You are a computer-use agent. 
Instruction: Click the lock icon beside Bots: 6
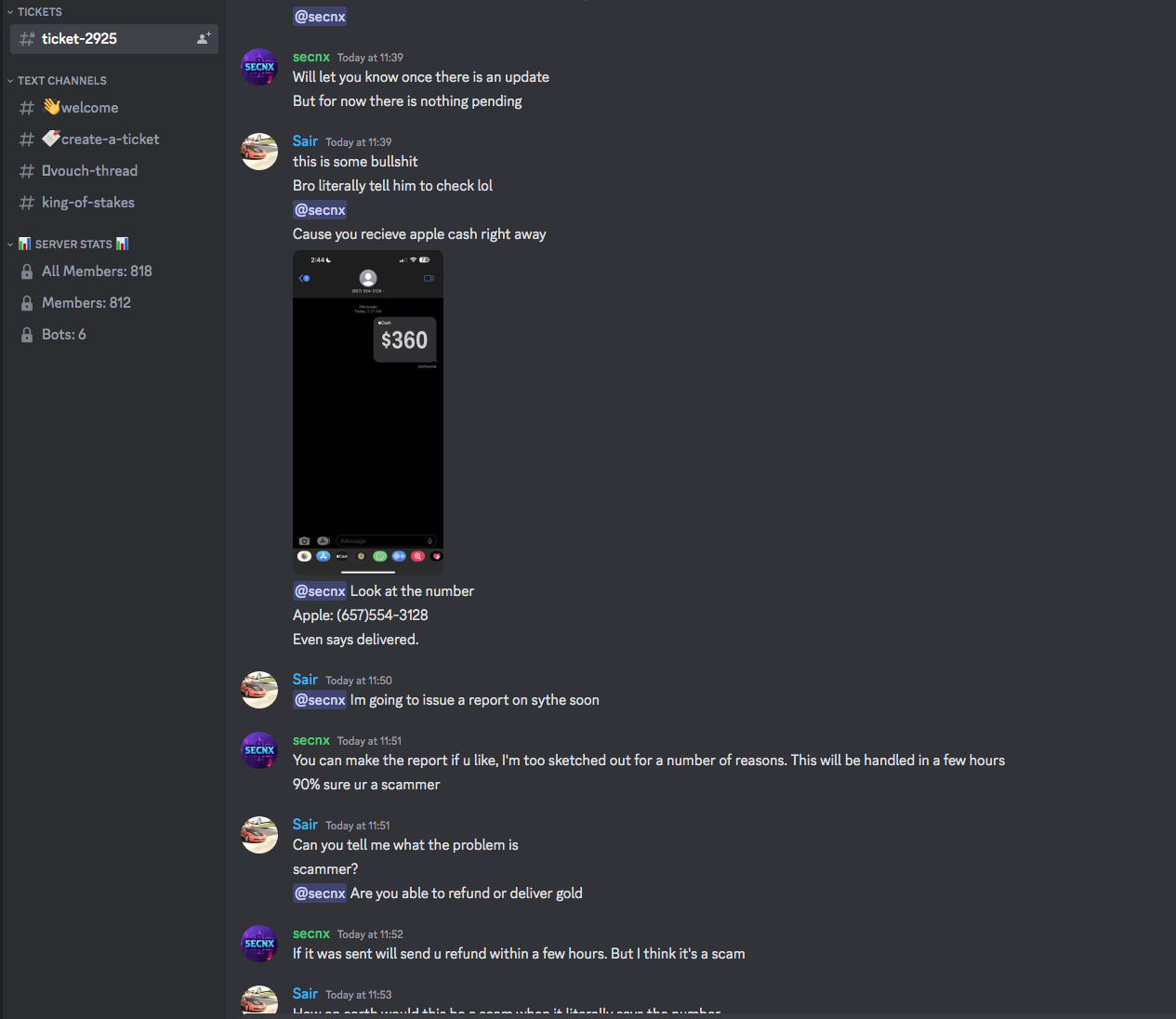point(27,335)
